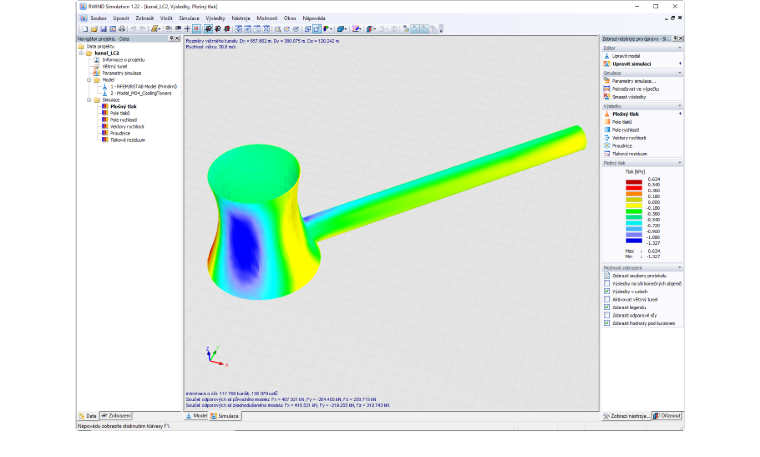Click Smazat výsledky icon
Viewport: 760px width, 457px height.
pos(607,97)
